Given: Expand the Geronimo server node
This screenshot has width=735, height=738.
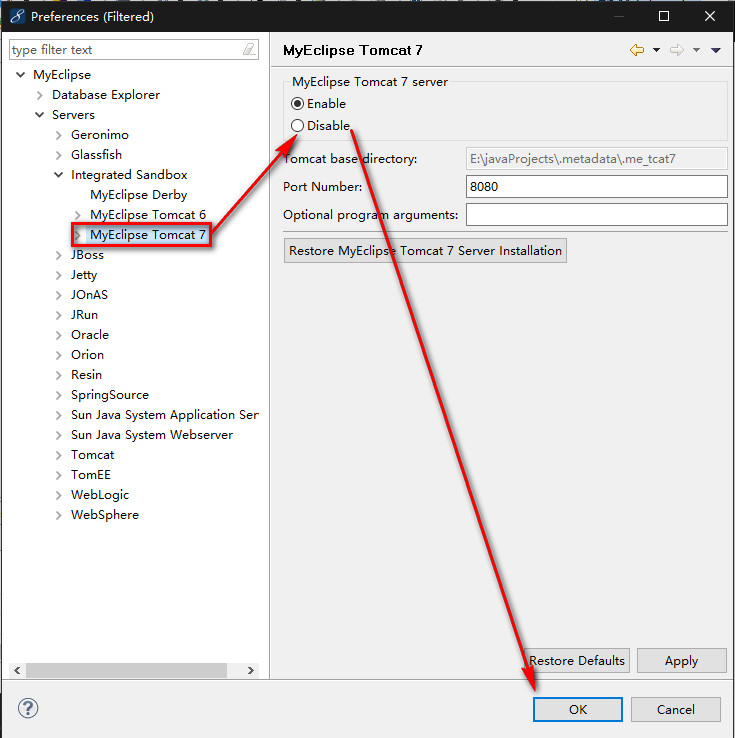Looking at the screenshot, I should tap(58, 135).
